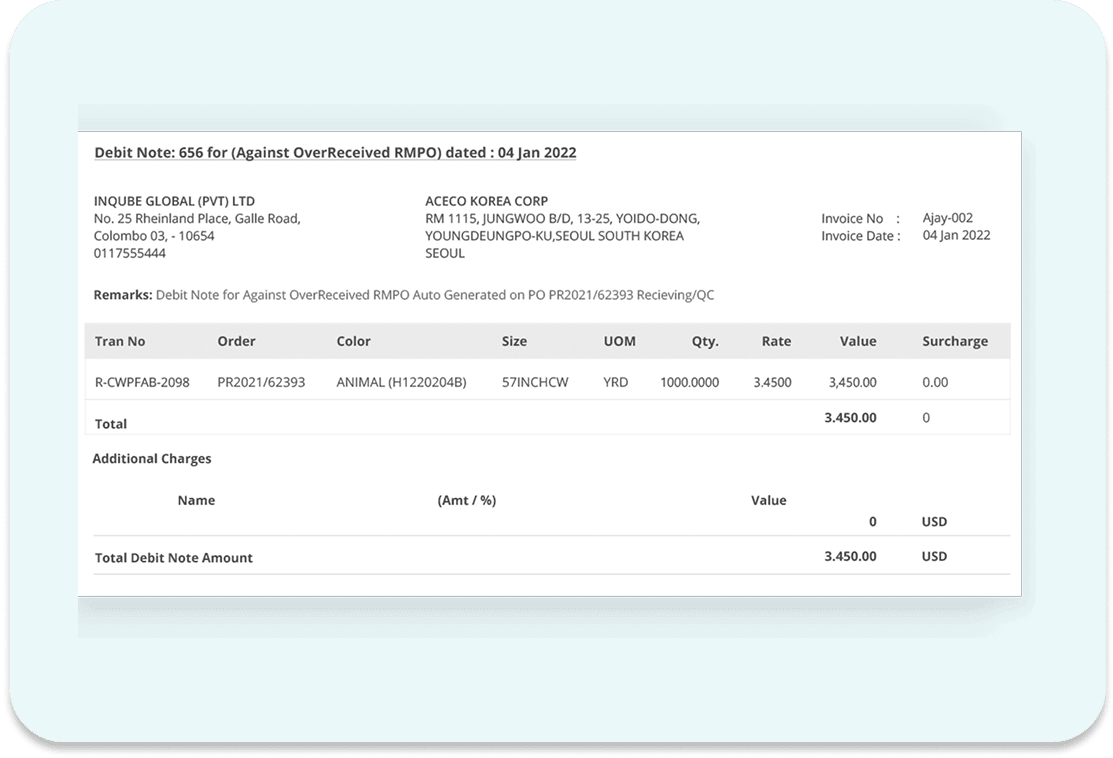Viewport: 1113px width, 758px height.
Task: Click the Order column header
Action: click(x=236, y=341)
